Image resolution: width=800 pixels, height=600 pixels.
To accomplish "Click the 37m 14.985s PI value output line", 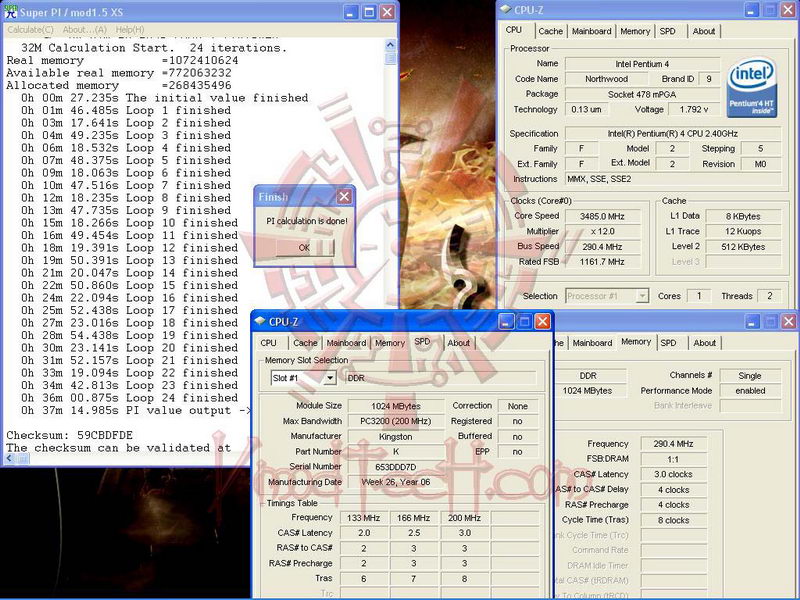I will tap(136, 410).
